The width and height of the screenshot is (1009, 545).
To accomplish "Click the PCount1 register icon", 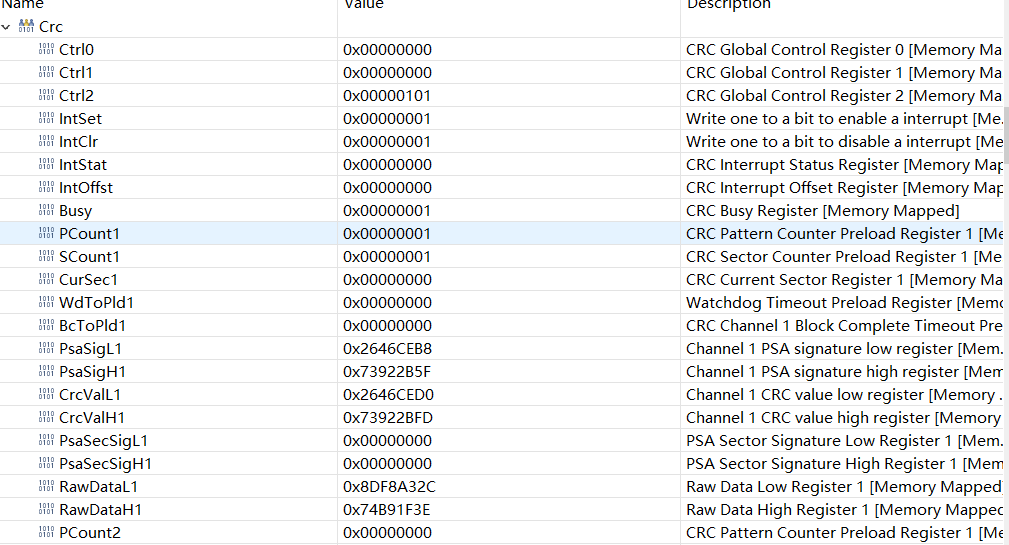I will [x=46, y=234].
